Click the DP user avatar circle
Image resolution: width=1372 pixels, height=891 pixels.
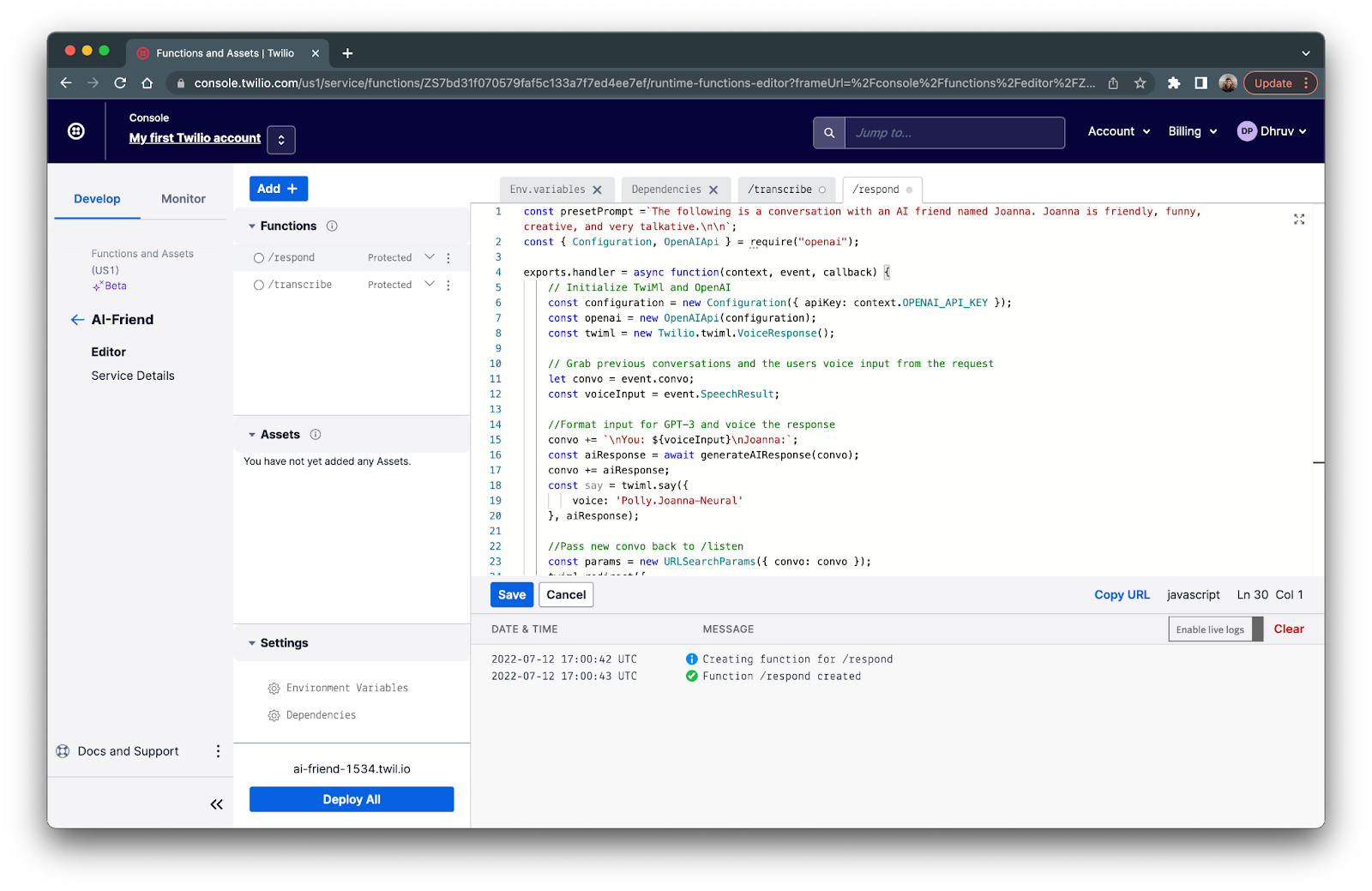(1247, 131)
